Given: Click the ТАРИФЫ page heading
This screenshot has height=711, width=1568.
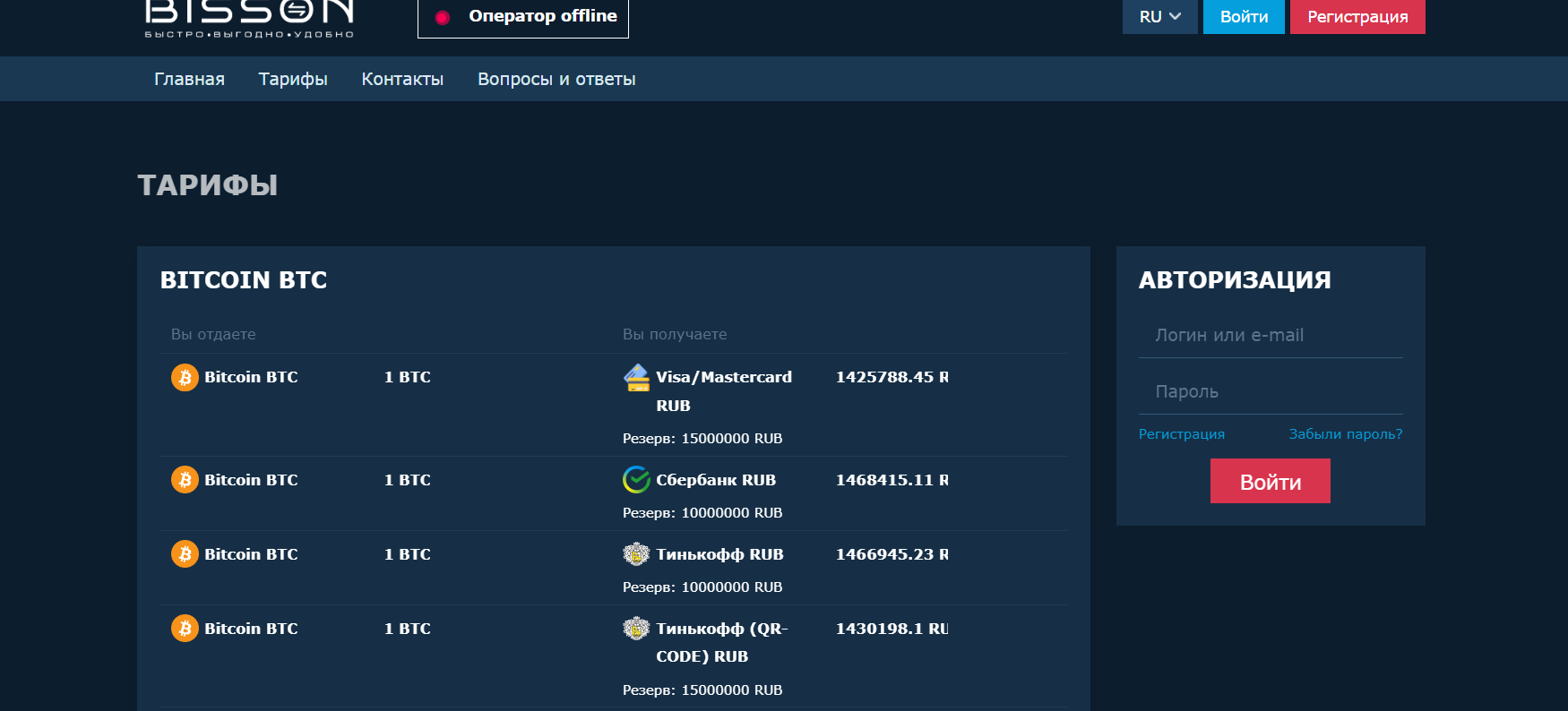Looking at the screenshot, I should (208, 185).
